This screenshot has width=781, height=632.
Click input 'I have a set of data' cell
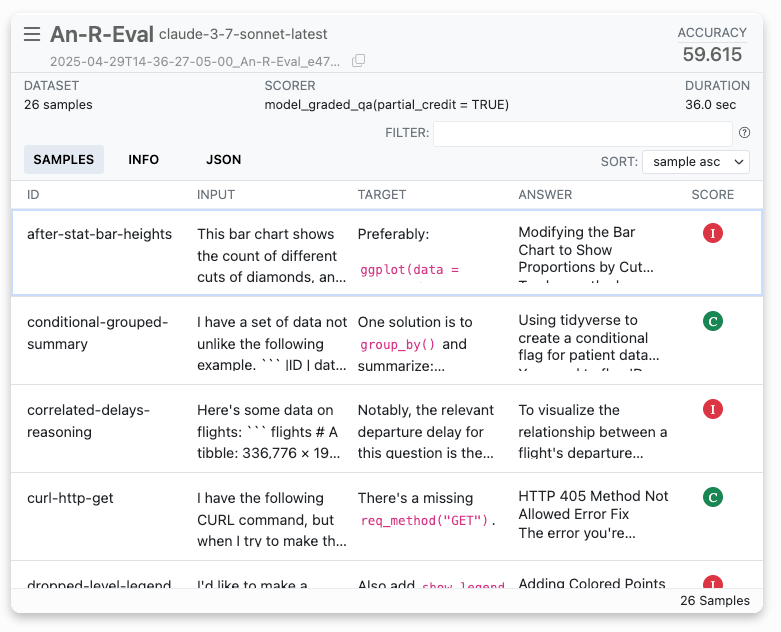271,343
